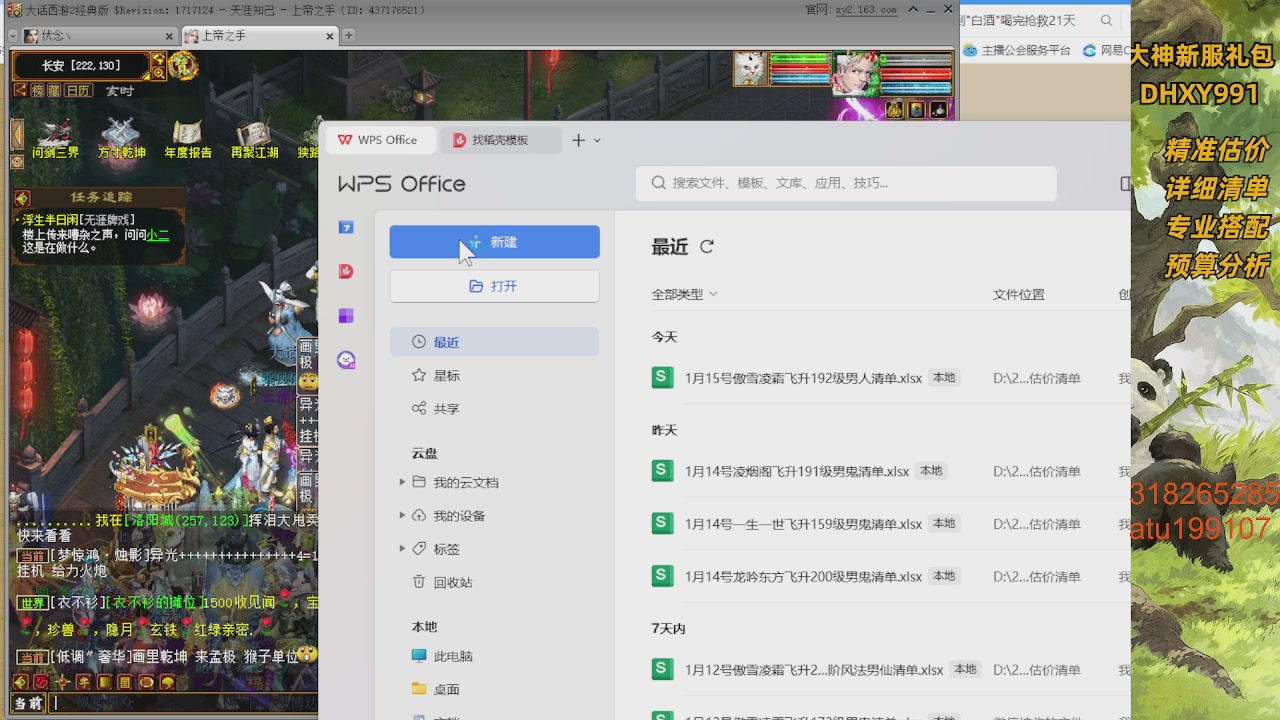Image resolution: width=1280 pixels, height=720 pixels.
Task: Click the WPS search files input field
Action: point(846,183)
